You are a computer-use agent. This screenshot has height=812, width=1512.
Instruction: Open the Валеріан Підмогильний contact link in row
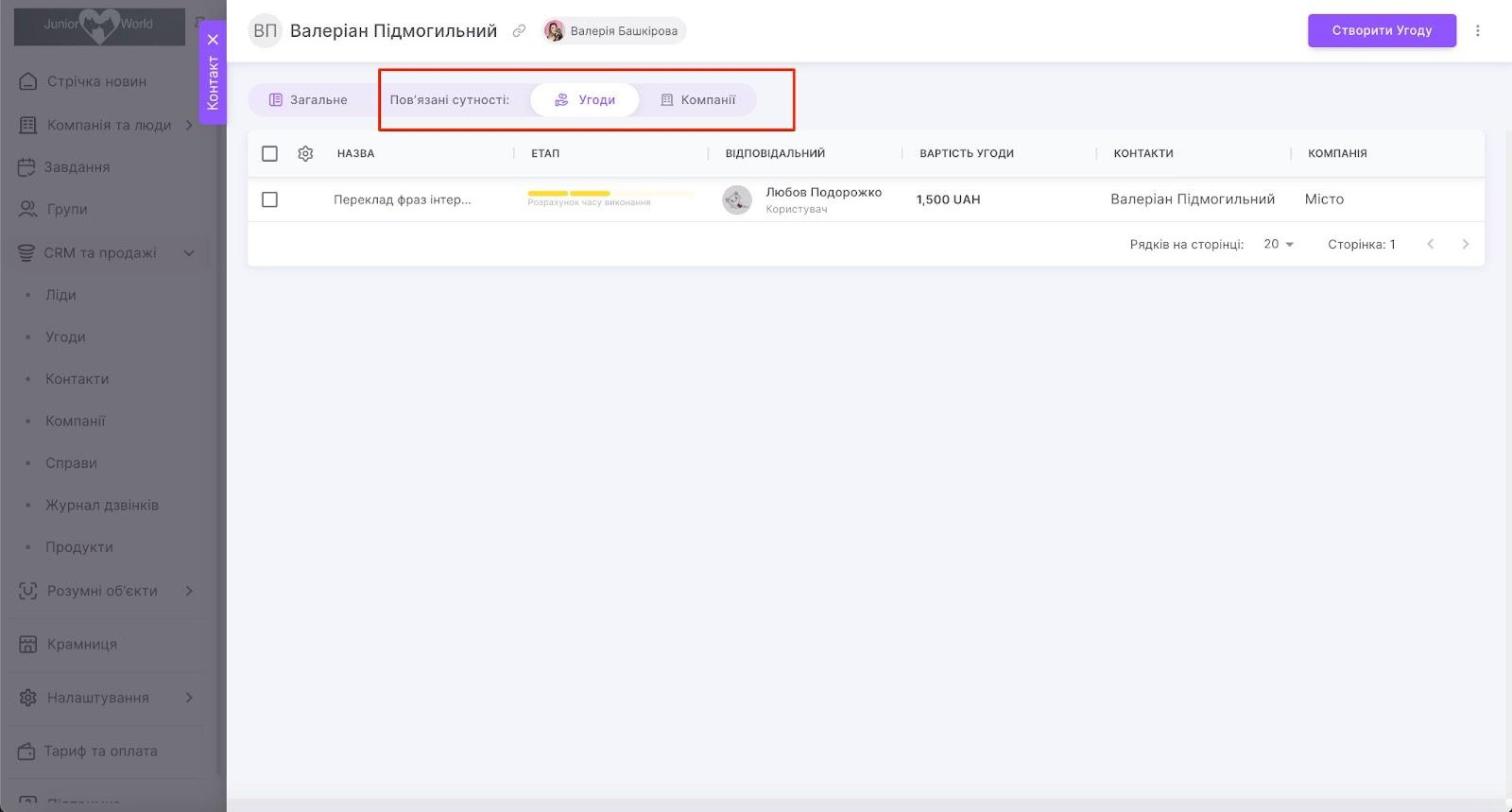tap(1193, 199)
